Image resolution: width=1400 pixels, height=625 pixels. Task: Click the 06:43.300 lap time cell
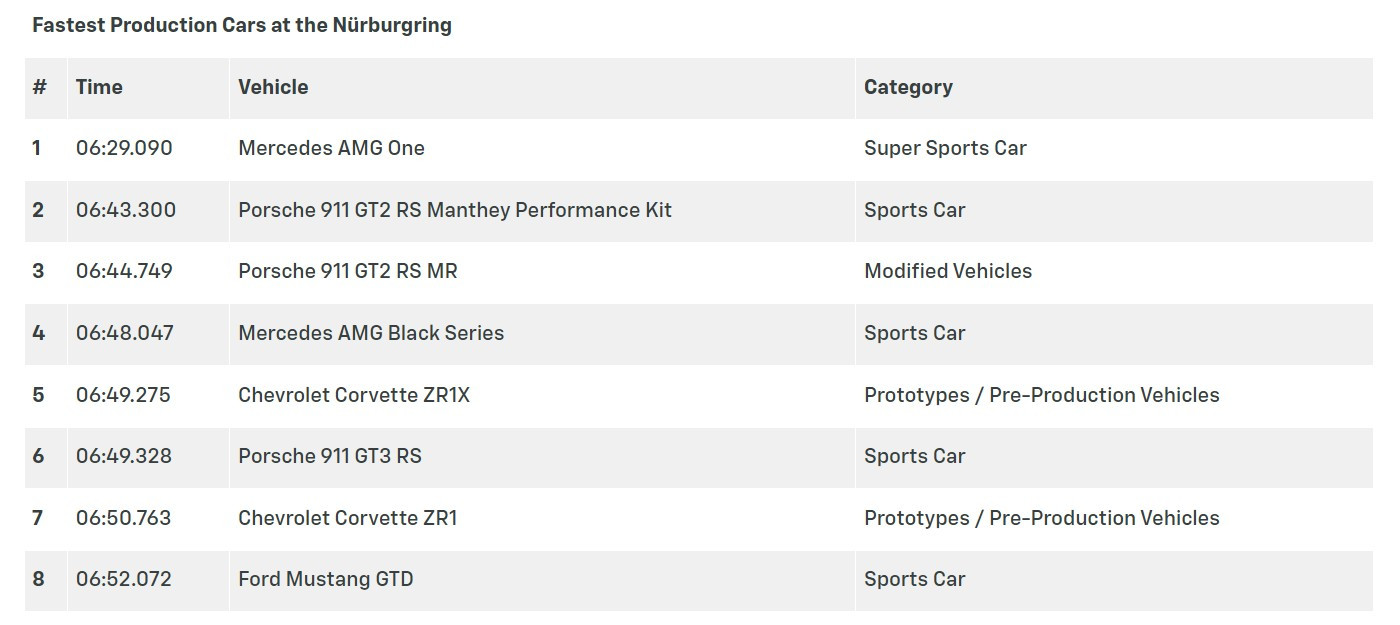pyautogui.click(x=126, y=210)
